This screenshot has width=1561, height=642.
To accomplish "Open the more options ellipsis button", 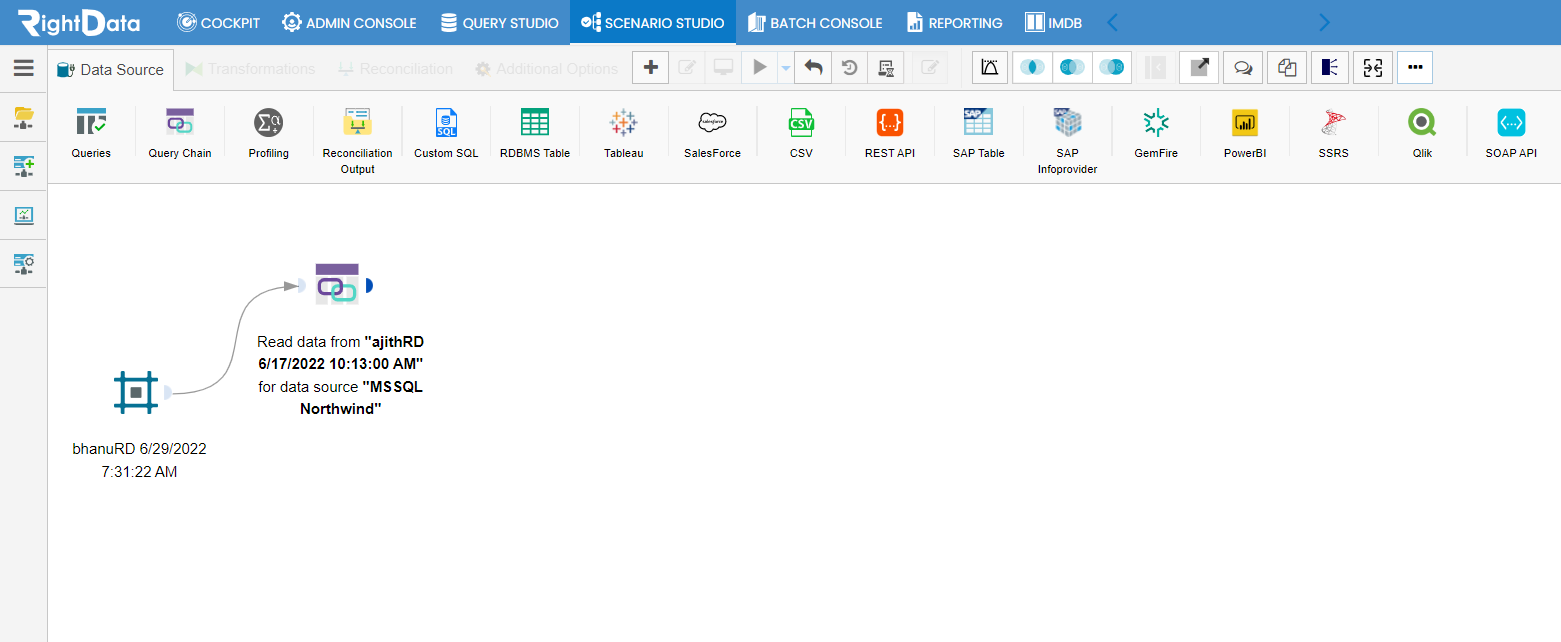I will tap(1415, 68).
